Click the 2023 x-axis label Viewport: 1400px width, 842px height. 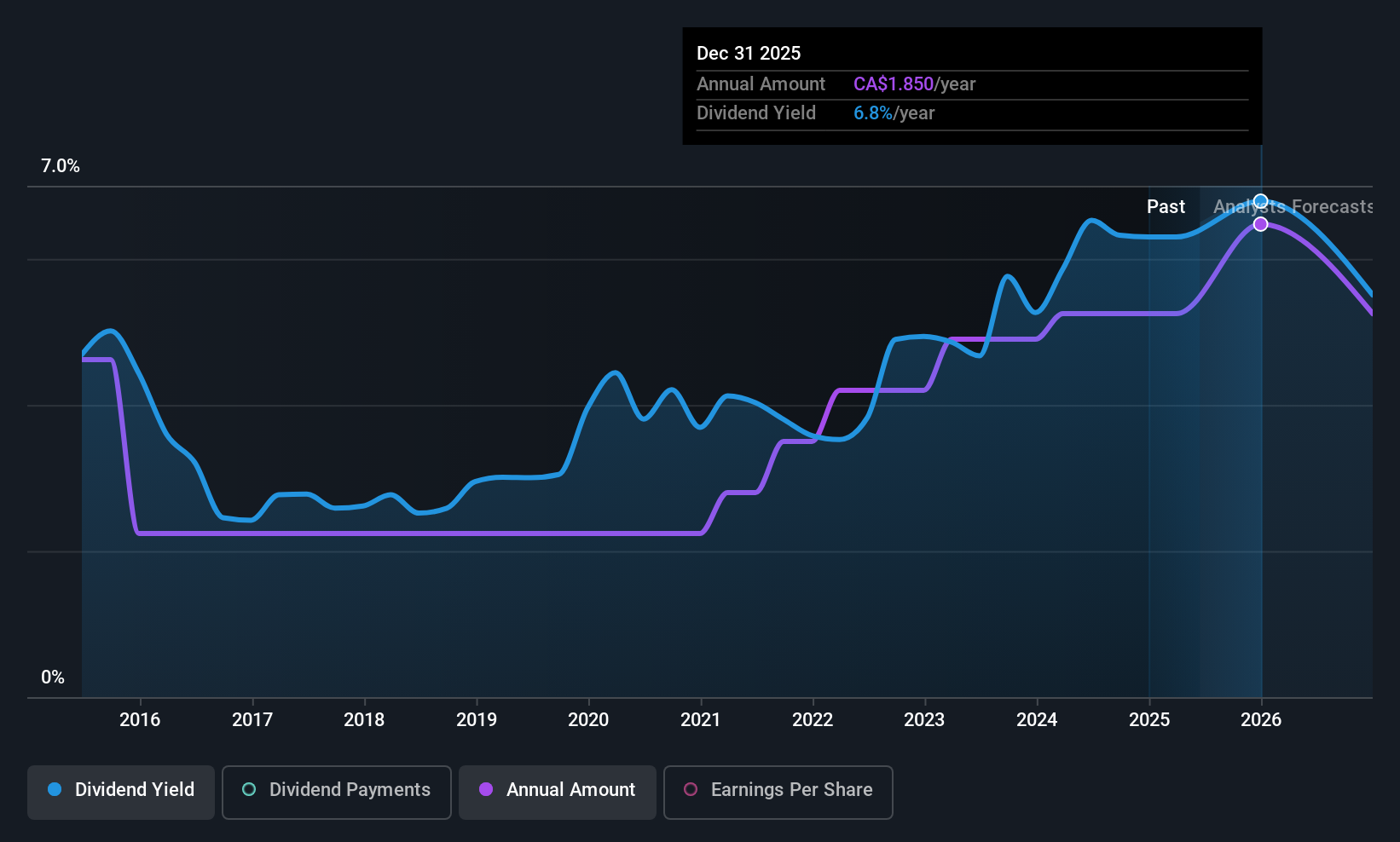(924, 720)
